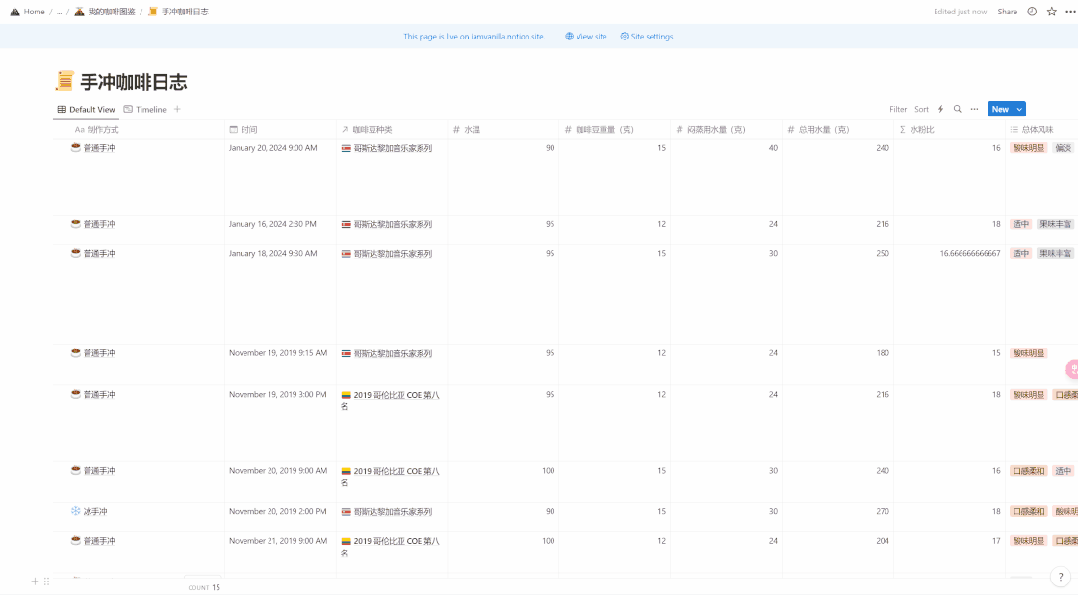Favorite this page with the star icon
Screen dimensions: 1078x595
click(x=1052, y=12)
